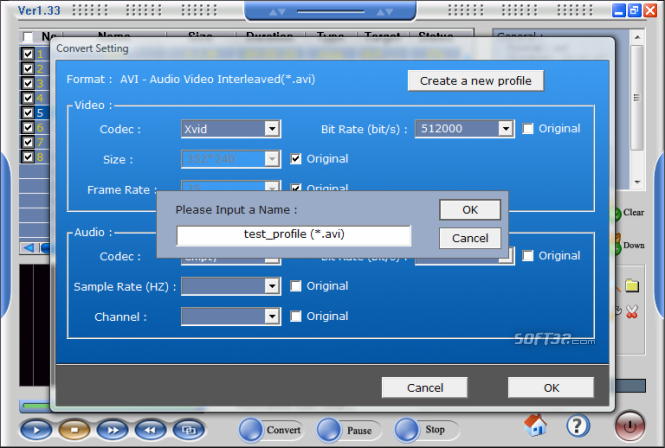Image resolution: width=665 pixels, height=448 pixels.
Task: Open the Channel dropdown
Action: click(x=271, y=316)
